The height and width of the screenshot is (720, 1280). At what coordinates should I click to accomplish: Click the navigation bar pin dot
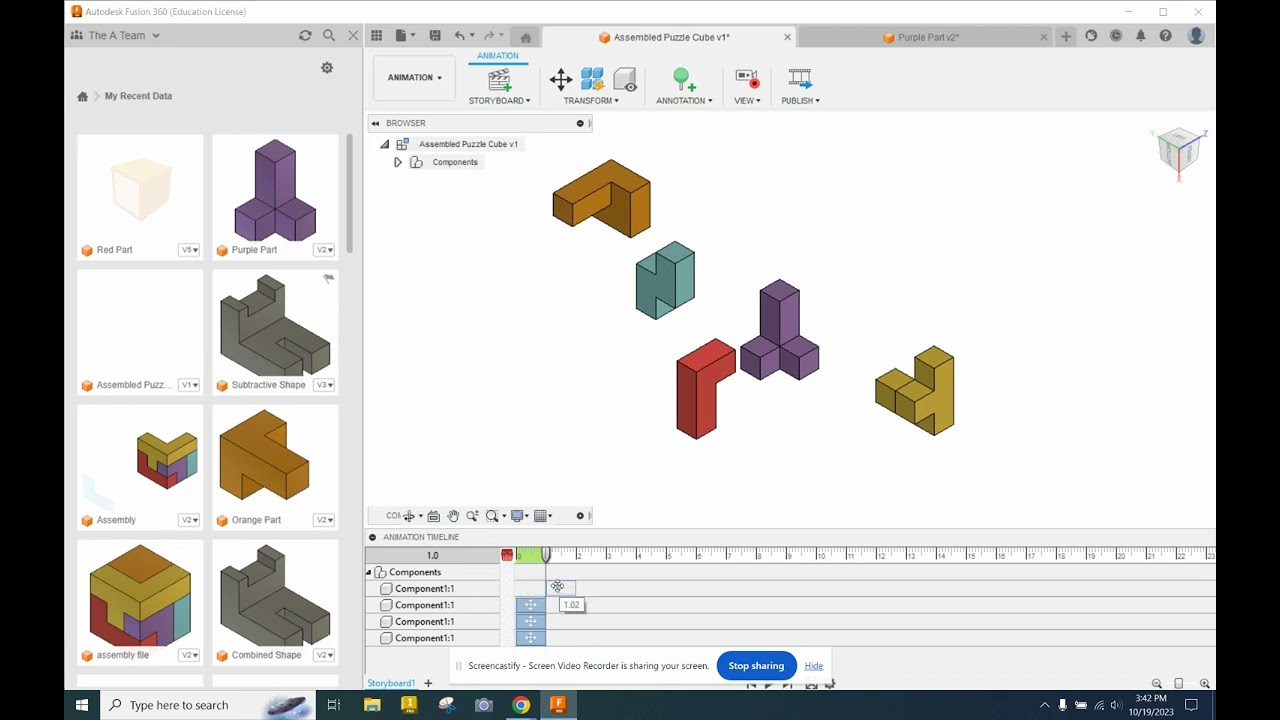point(580,516)
